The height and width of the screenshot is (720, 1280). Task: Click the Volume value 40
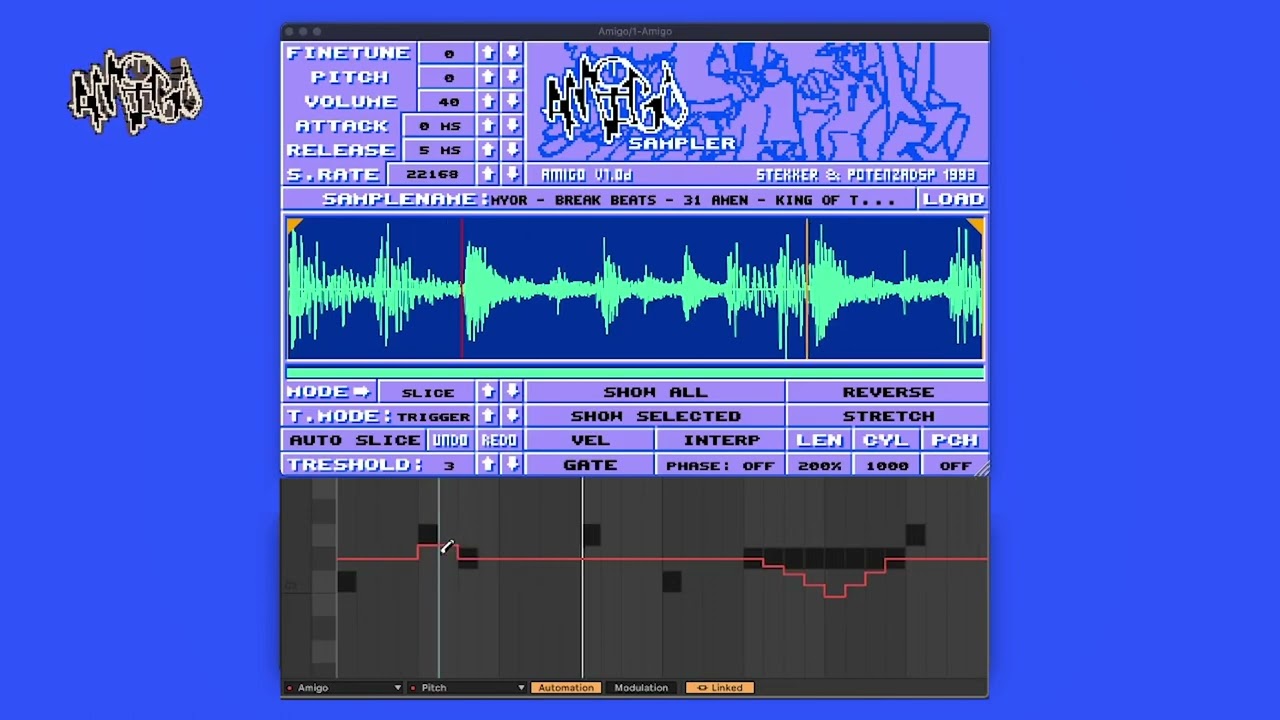click(x=448, y=101)
